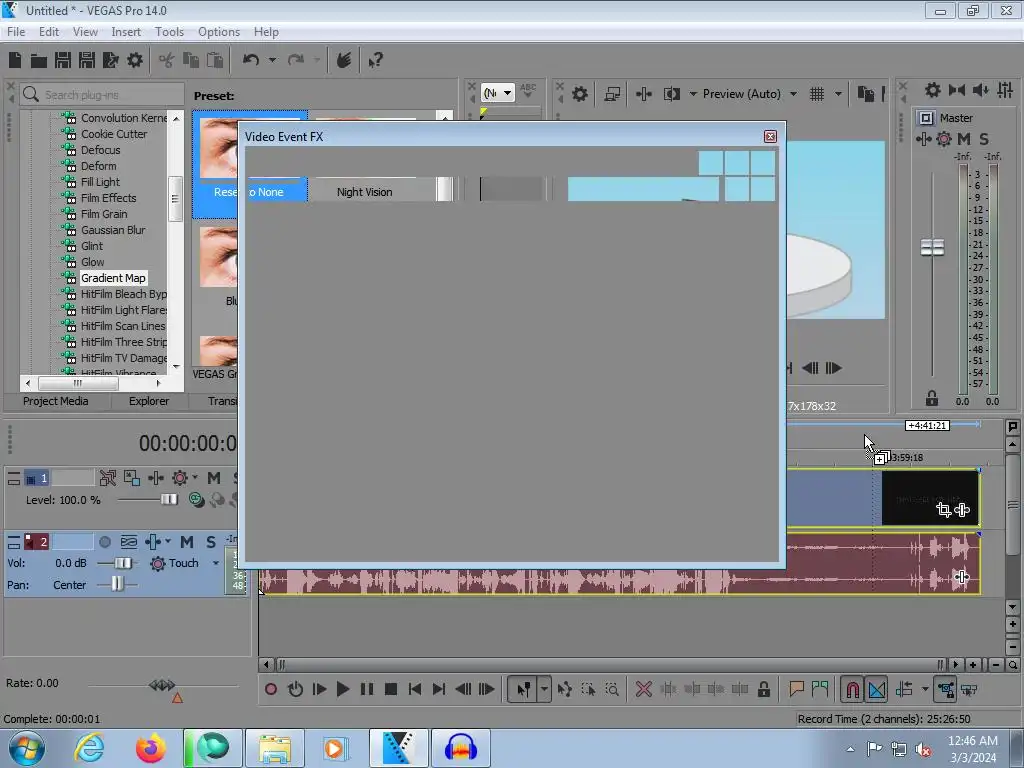Save the project with the Save icon

[x=63, y=60]
